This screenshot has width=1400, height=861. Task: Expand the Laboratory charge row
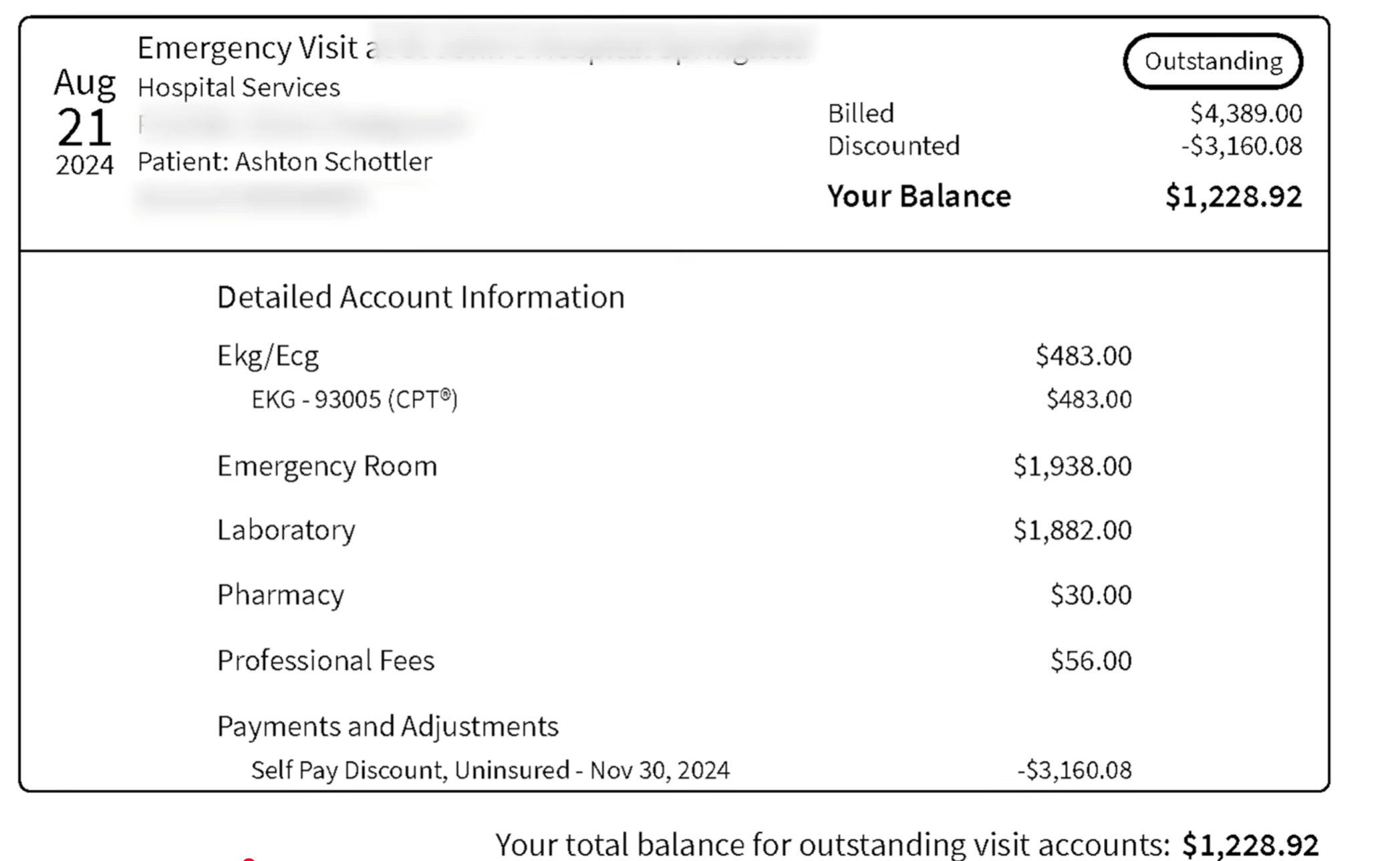coord(674,530)
